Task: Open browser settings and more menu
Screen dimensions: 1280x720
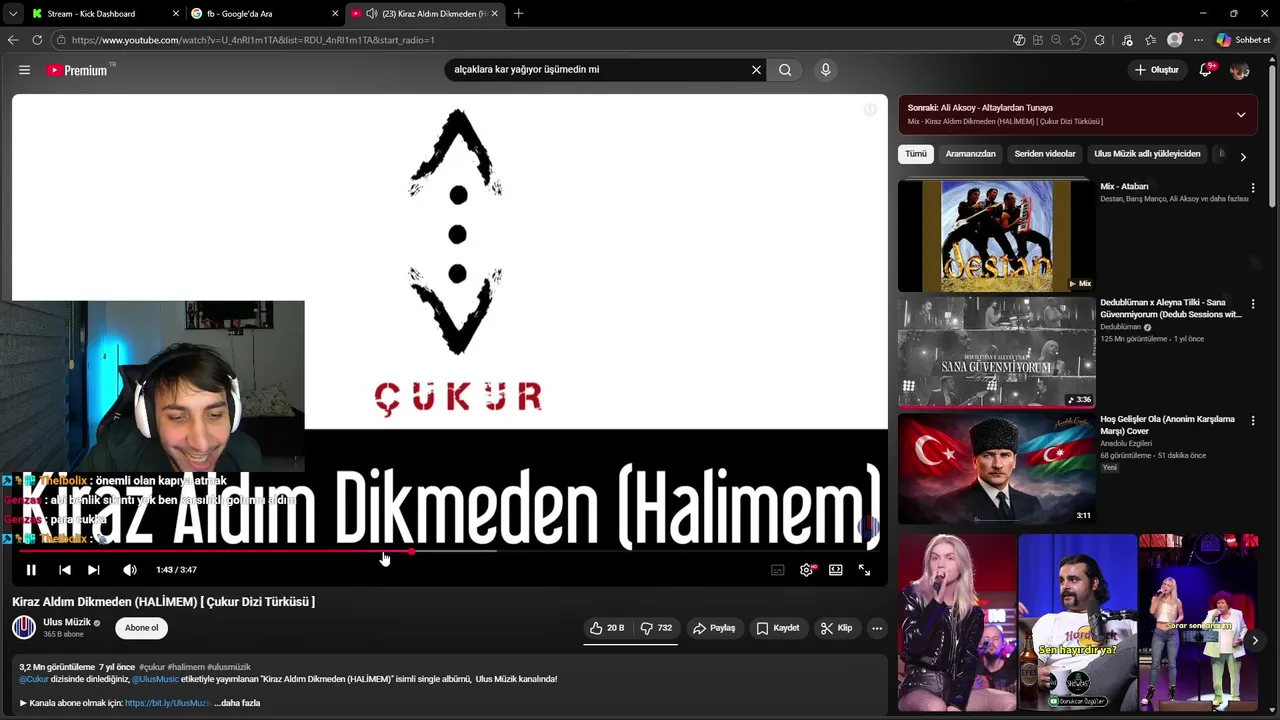Action: coord(1198,40)
